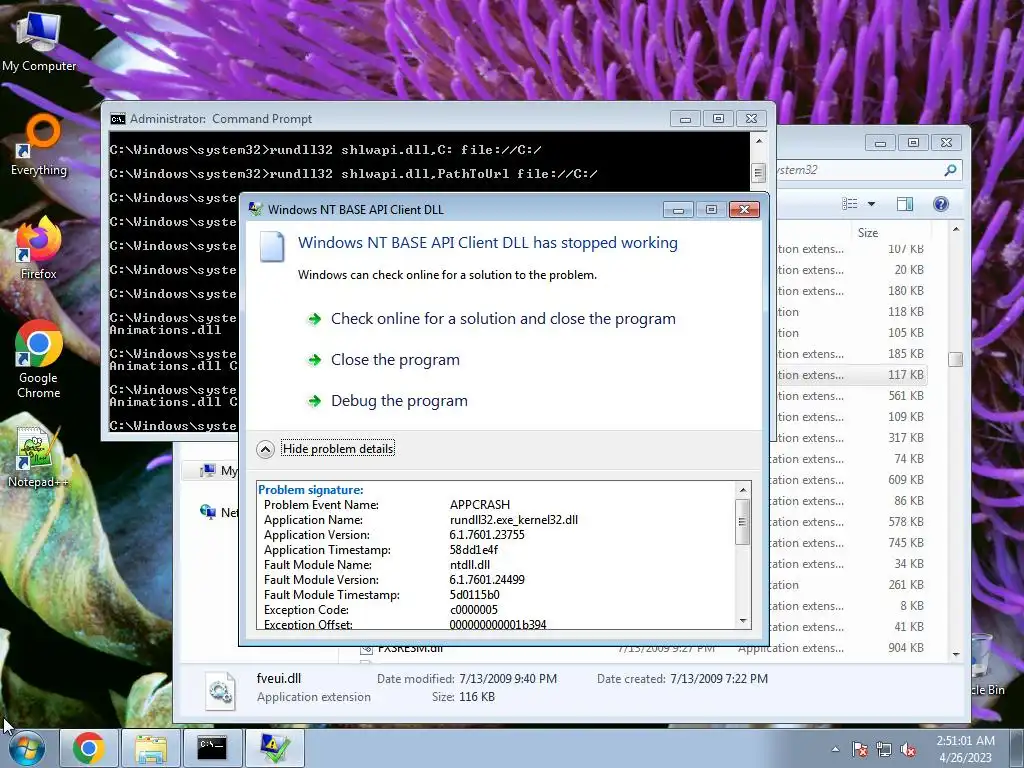
Task: Select ntdll.dll fault module name
Action: 470,565
